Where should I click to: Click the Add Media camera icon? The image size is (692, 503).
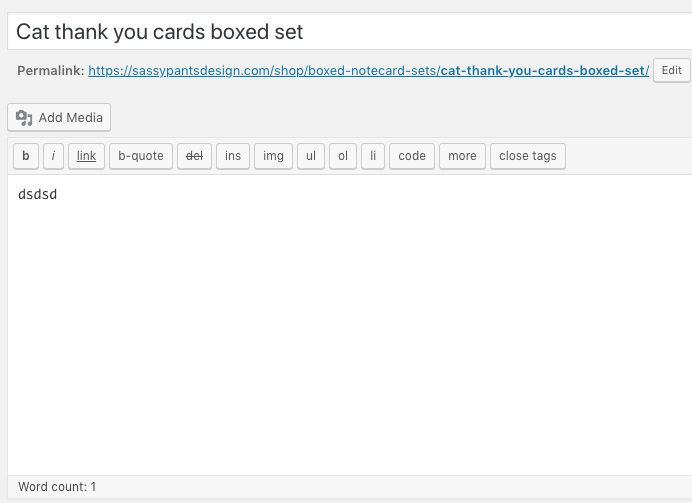tap(24, 118)
